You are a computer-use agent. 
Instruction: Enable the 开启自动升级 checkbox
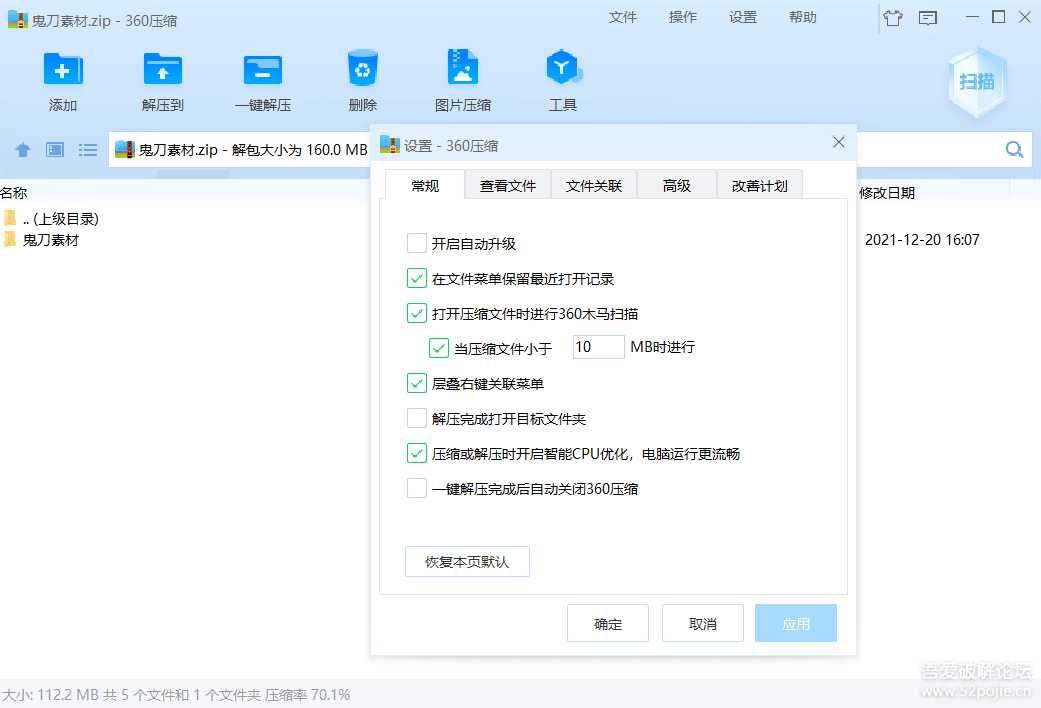[x=417, y=243]
